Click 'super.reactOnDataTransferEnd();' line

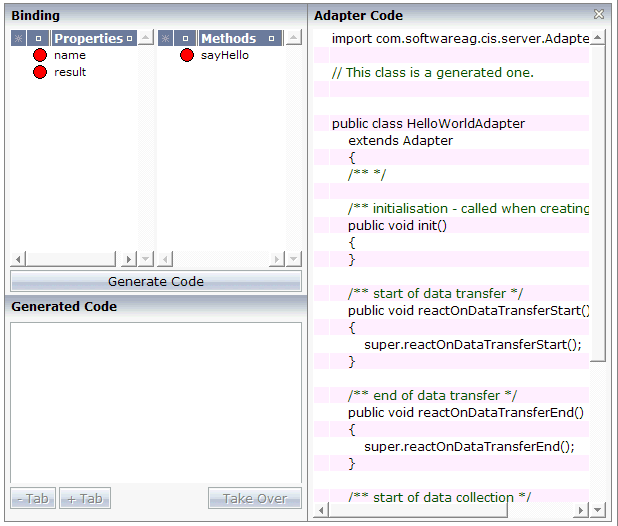pyautogui.click(x=469, y=447)
